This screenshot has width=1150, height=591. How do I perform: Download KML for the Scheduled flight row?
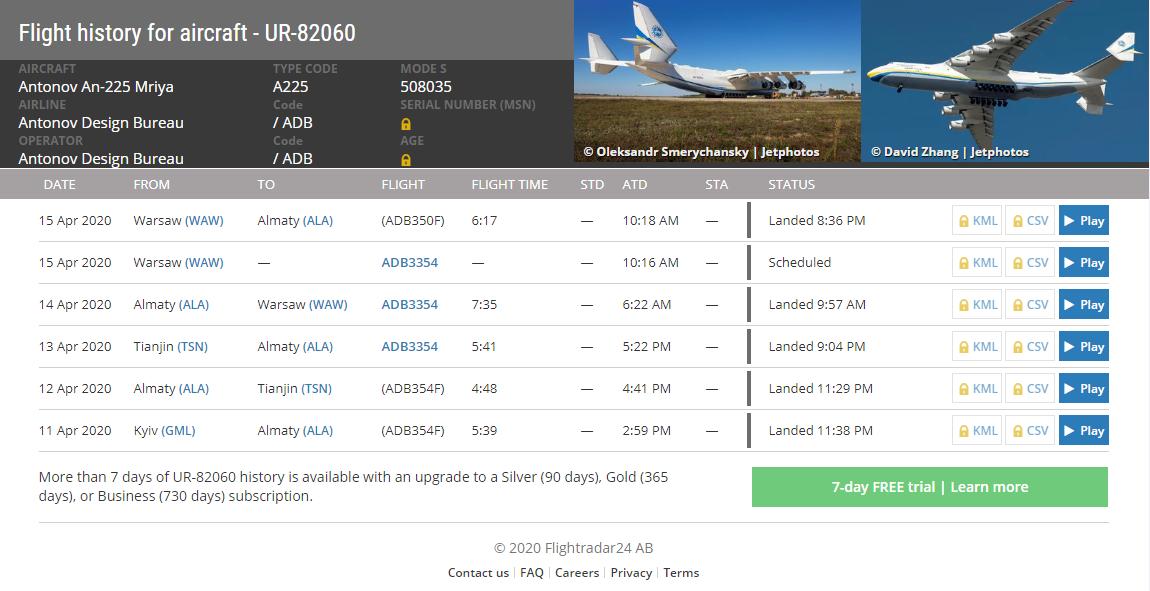(977, 263)
